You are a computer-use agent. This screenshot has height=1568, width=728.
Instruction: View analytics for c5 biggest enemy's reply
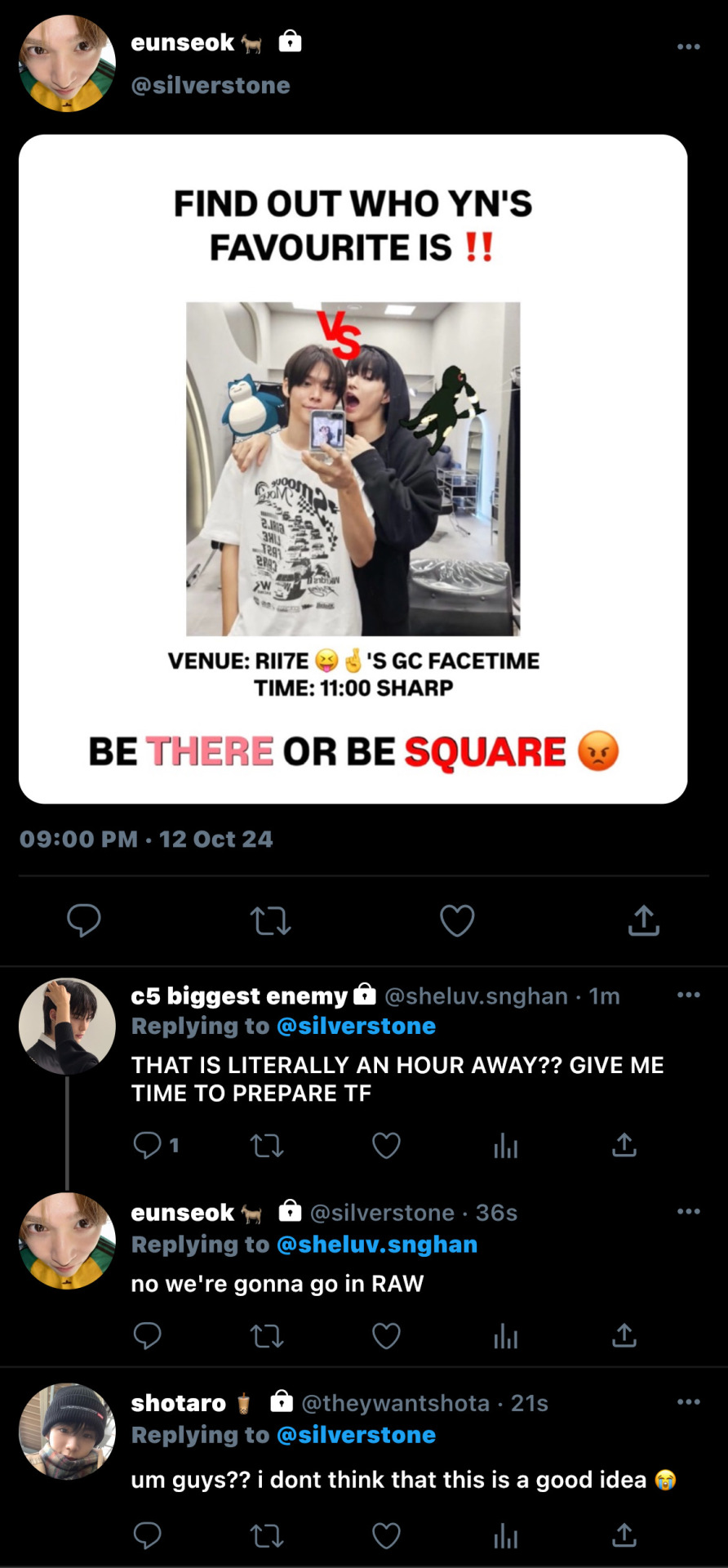pos(505,1146)
